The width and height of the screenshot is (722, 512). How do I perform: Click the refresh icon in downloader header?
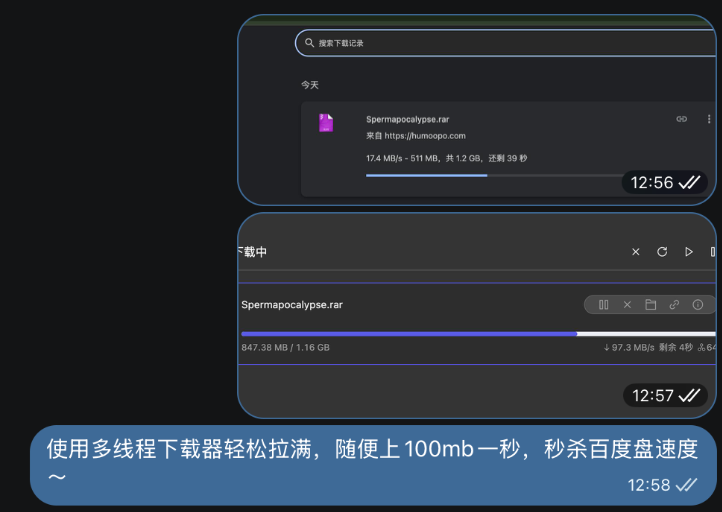click(x=662, y=252)
